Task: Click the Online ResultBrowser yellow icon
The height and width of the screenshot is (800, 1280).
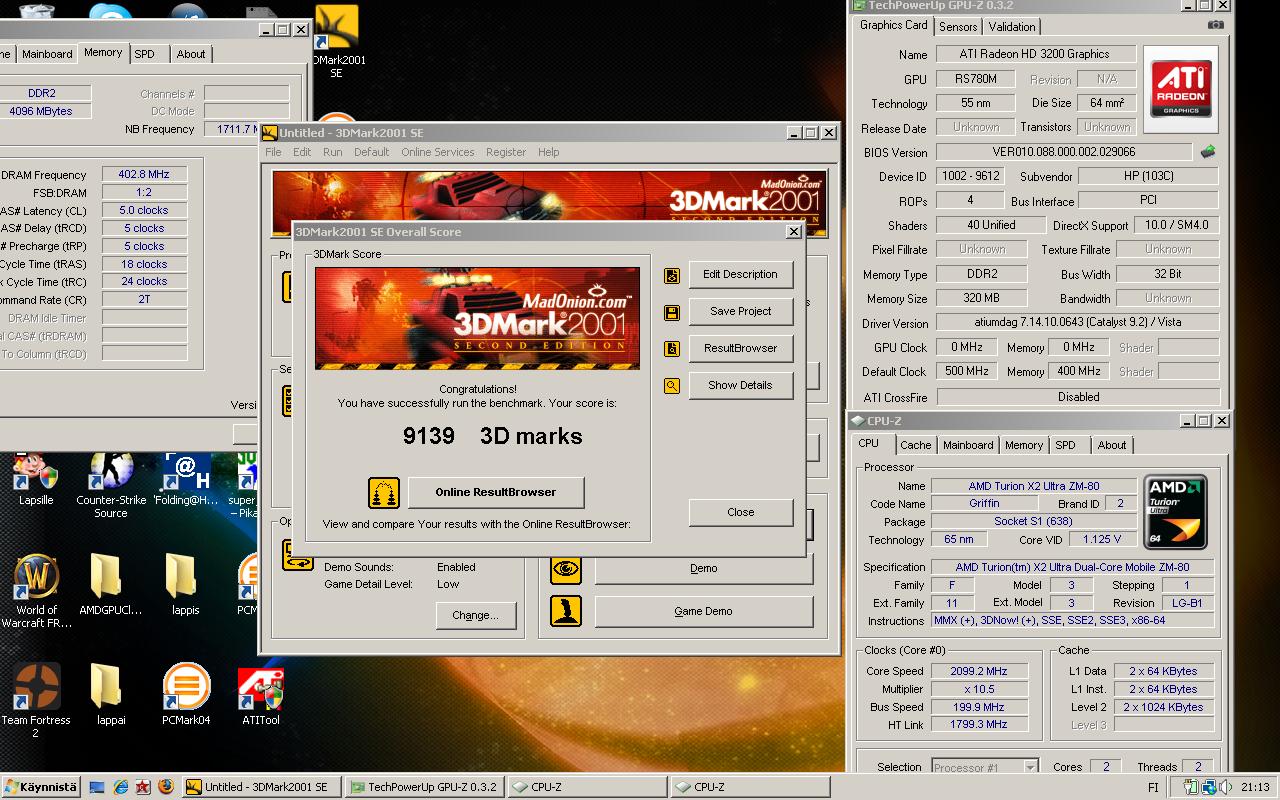Action: (384, 492)
